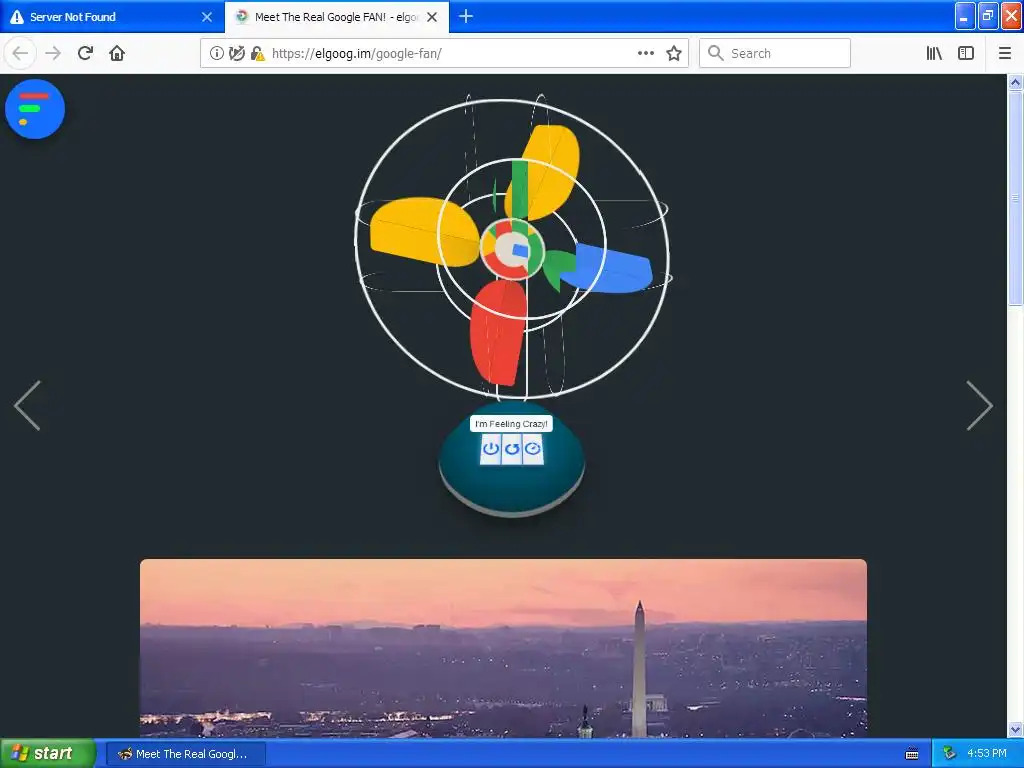Screen dimensions: 1024x768
Task: Open the page actions three-dot menu
Action: [x=645, y=54]
